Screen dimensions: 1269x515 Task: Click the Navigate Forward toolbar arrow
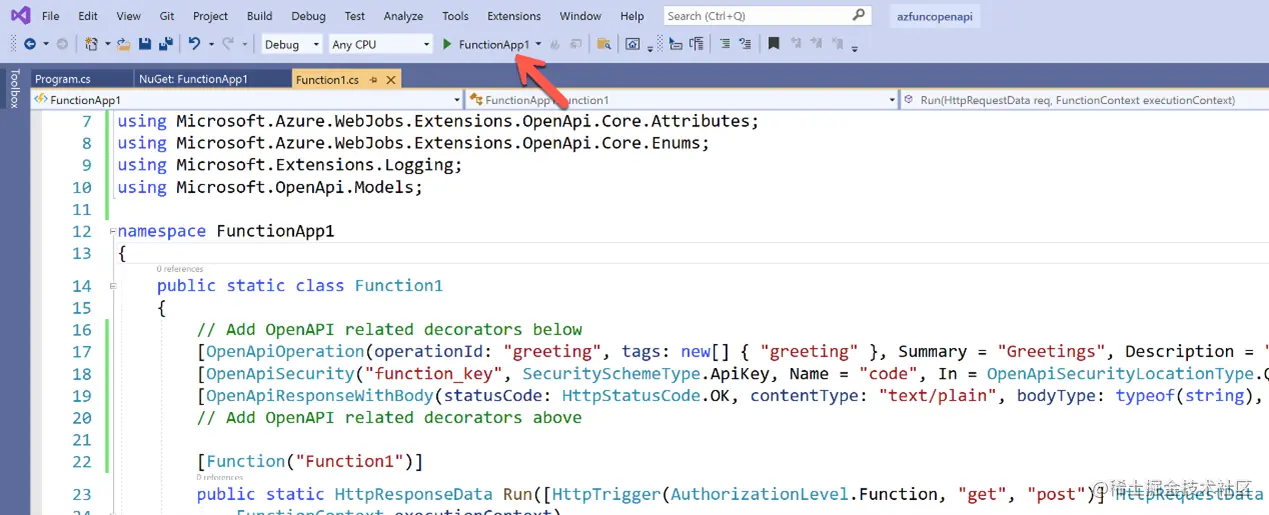(x=62, y=44)
